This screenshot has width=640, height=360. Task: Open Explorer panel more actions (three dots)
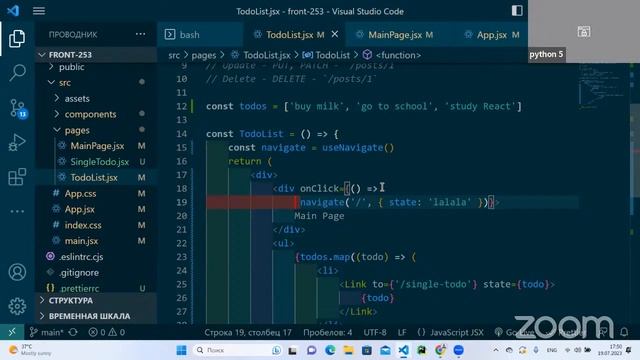click(x=140, y=34)
